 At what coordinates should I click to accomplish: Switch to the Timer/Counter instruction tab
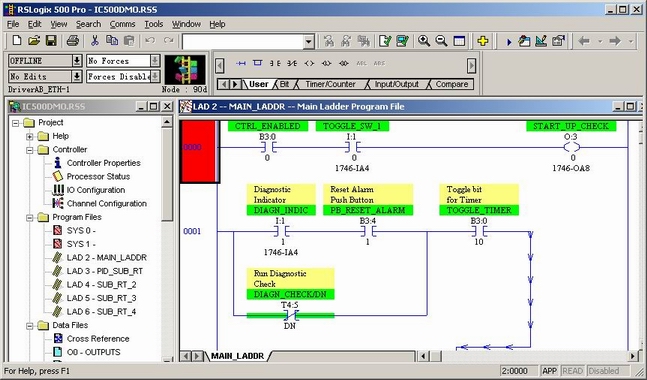[x=330, y=84]
